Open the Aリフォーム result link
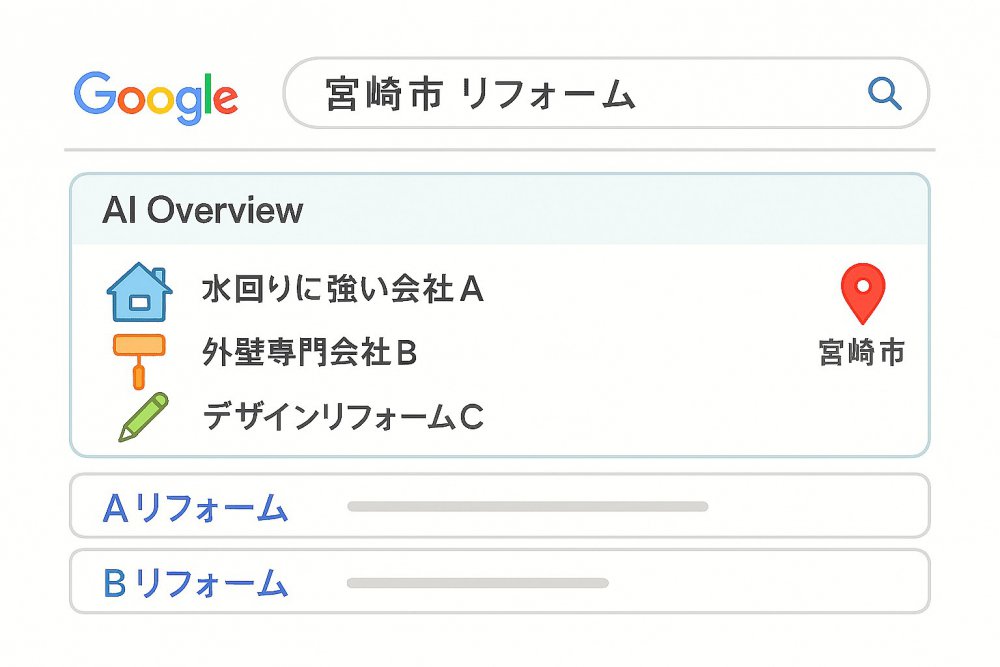1000x667 pixels. 195,508
